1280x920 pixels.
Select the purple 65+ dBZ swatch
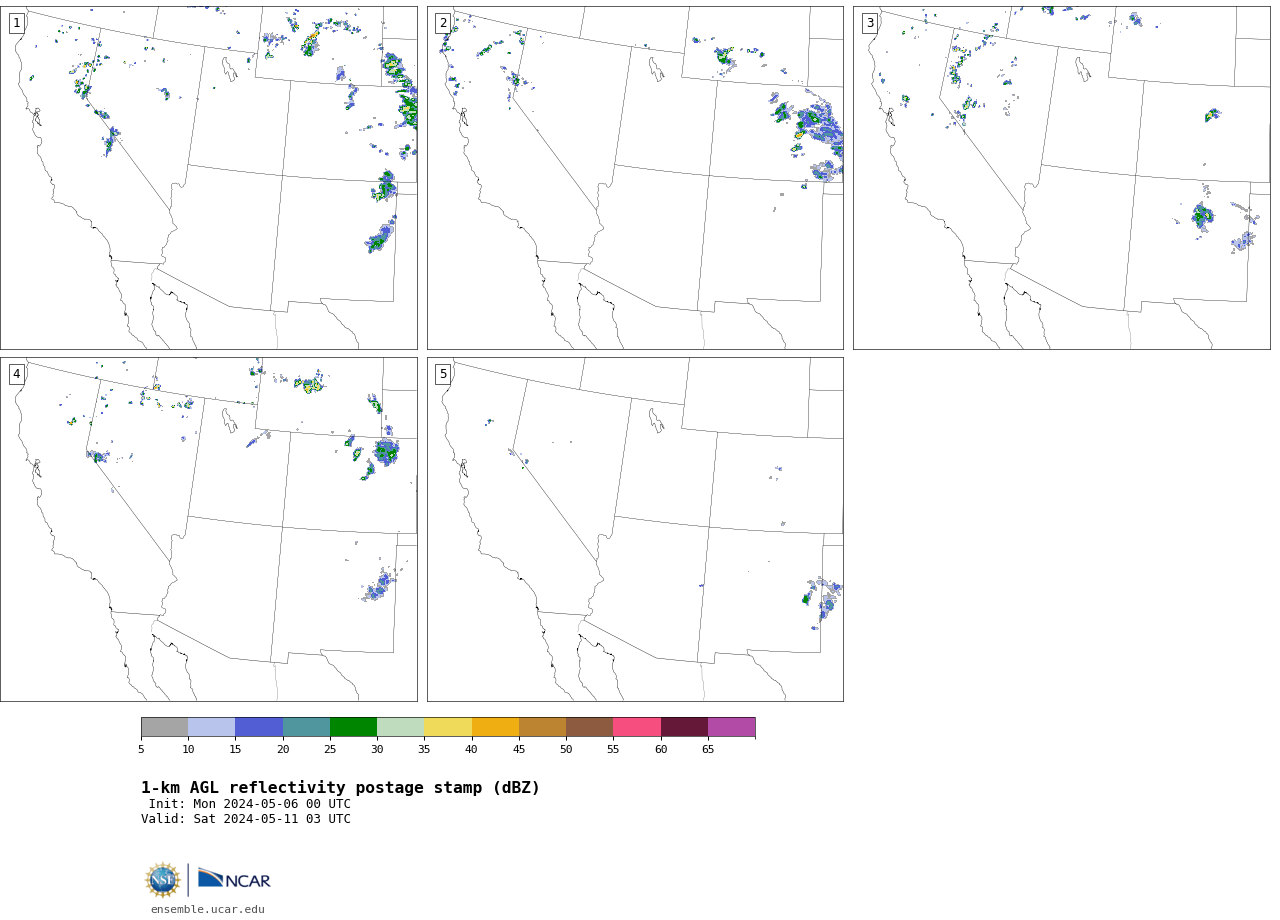pyautogui.click(x=732, y=727)
